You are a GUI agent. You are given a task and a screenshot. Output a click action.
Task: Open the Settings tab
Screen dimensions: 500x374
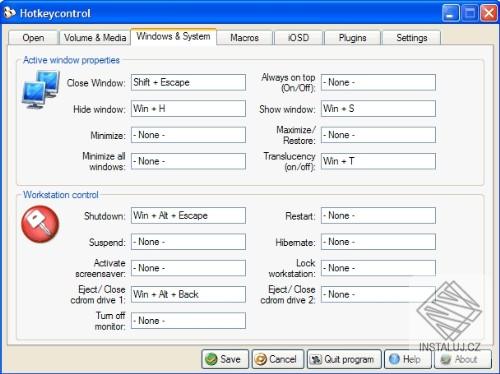[412, 38]
